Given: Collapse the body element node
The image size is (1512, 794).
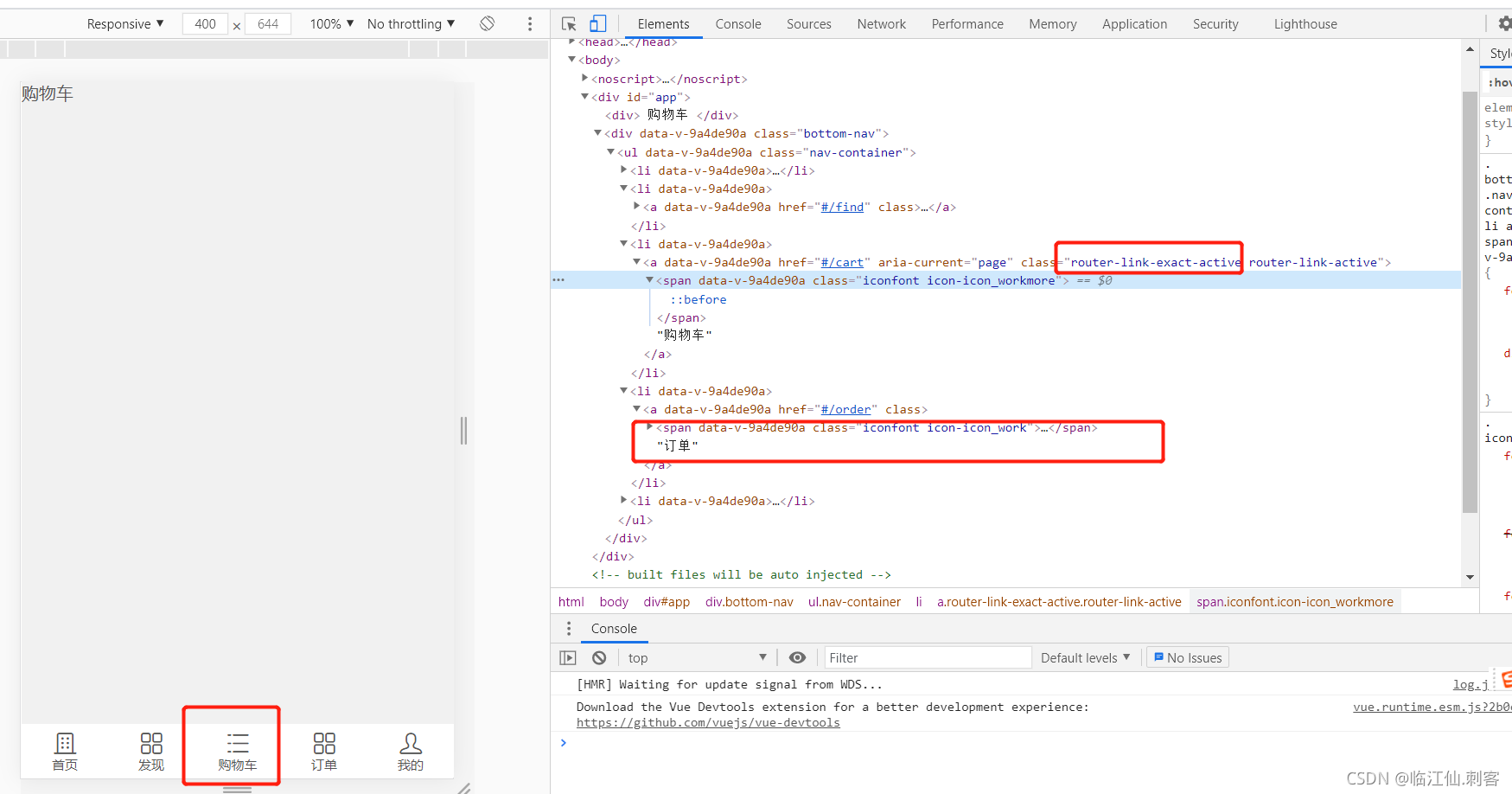Looking at the screenshot, I should click(571, 60).
